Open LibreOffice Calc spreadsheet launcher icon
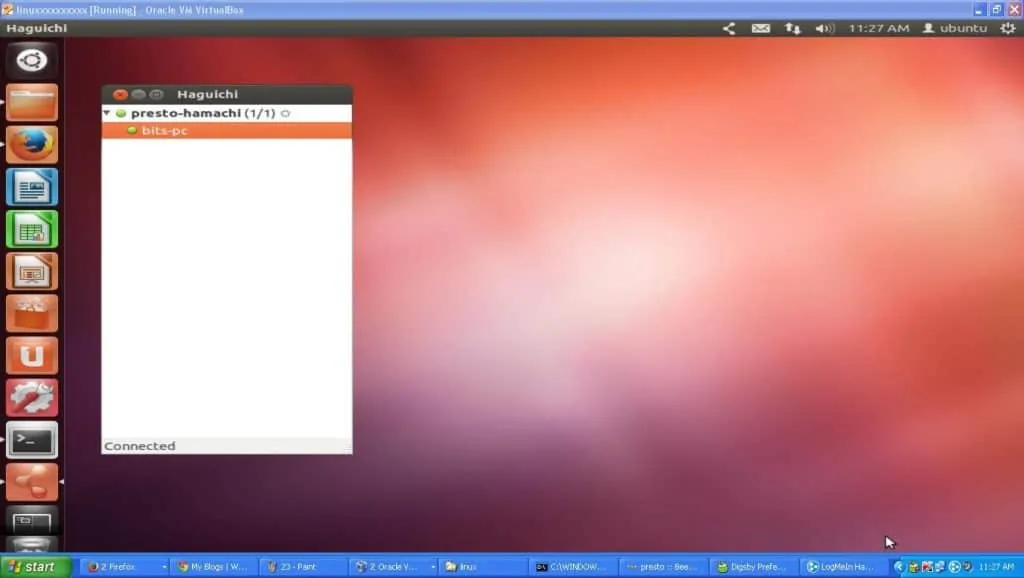The height and width of the screenshot is (578, 1024). 31,229
